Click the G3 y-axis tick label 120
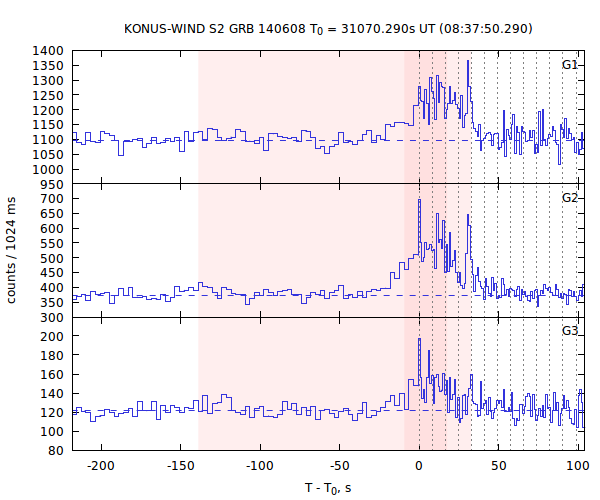This screenshot has width=600, height=500. click(x=52, y=413)
